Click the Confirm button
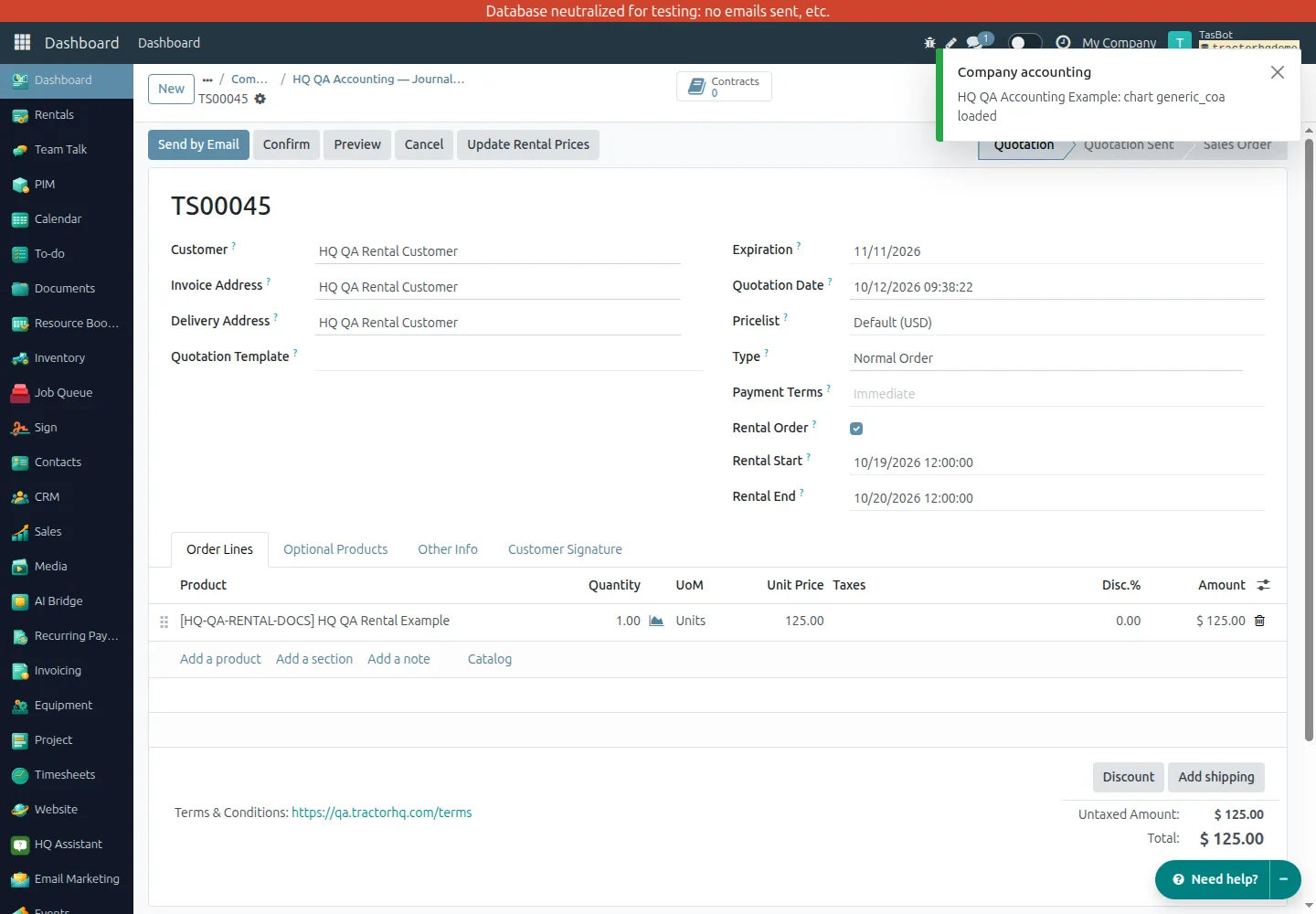This screenshot has width=1316, height=914. tap(286, 144)
